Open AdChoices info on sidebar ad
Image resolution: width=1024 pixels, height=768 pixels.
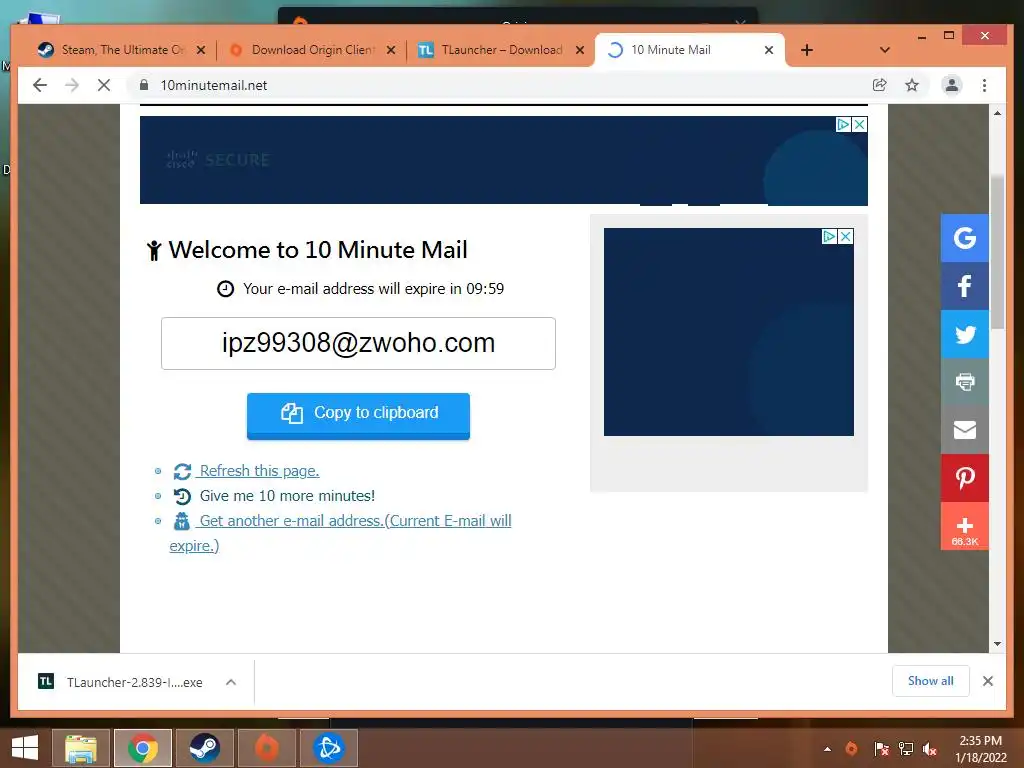829,236
